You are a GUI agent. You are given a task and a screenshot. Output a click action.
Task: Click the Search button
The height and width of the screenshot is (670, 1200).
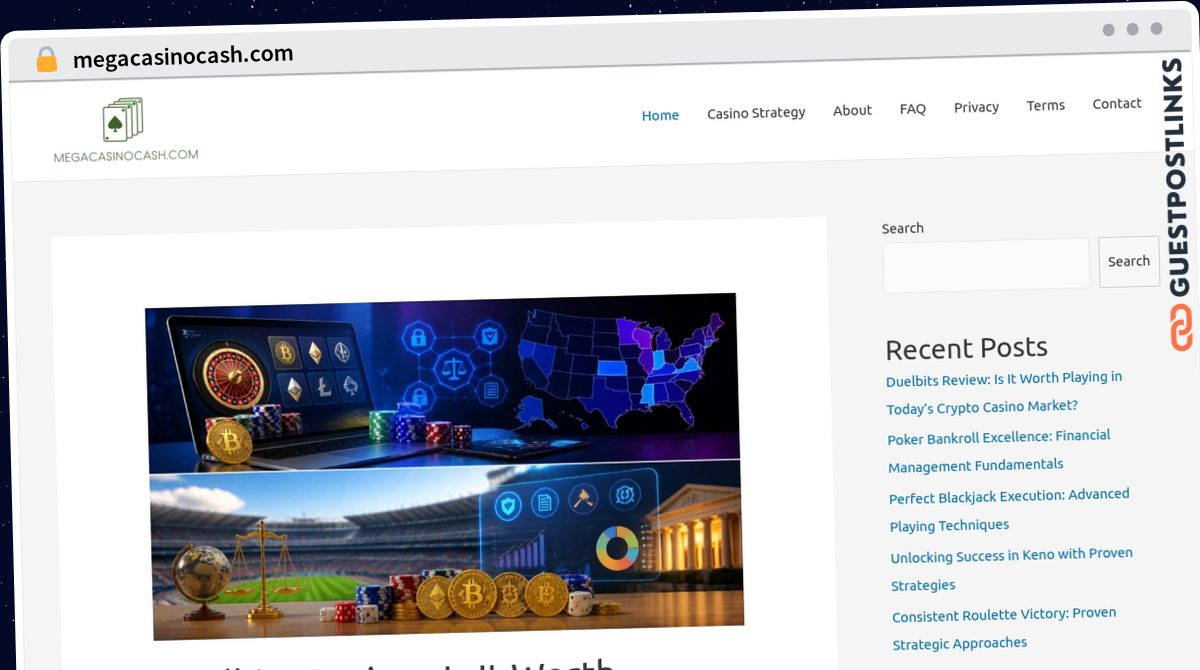[1129, 261]
